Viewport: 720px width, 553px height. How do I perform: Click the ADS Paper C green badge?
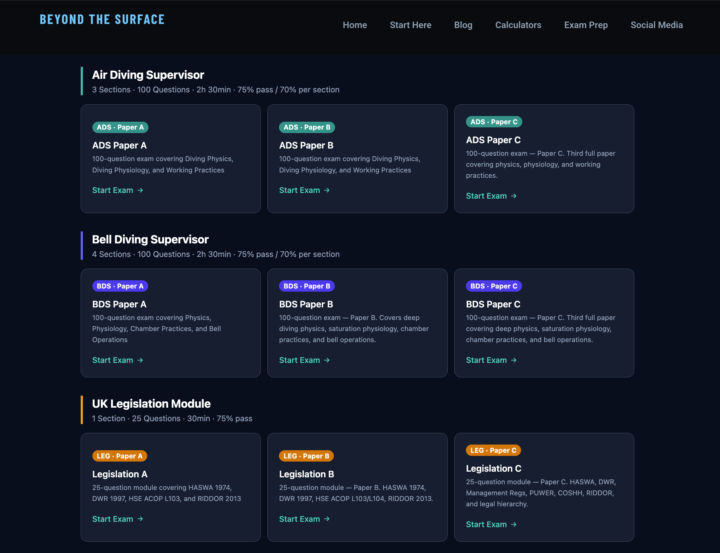coord(494,122)
